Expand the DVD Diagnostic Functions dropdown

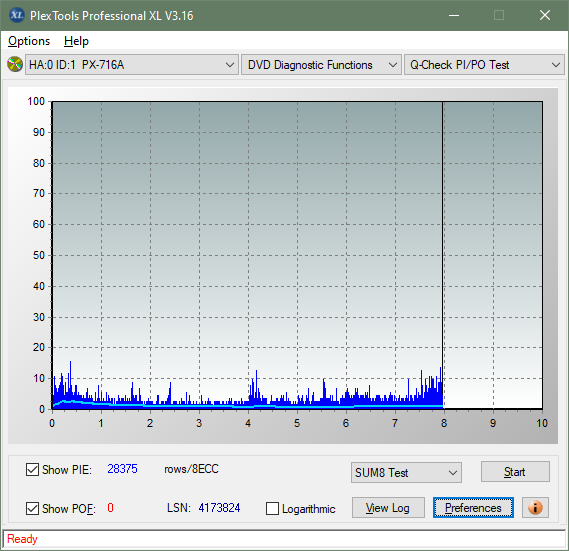click(x=321, y=65)
